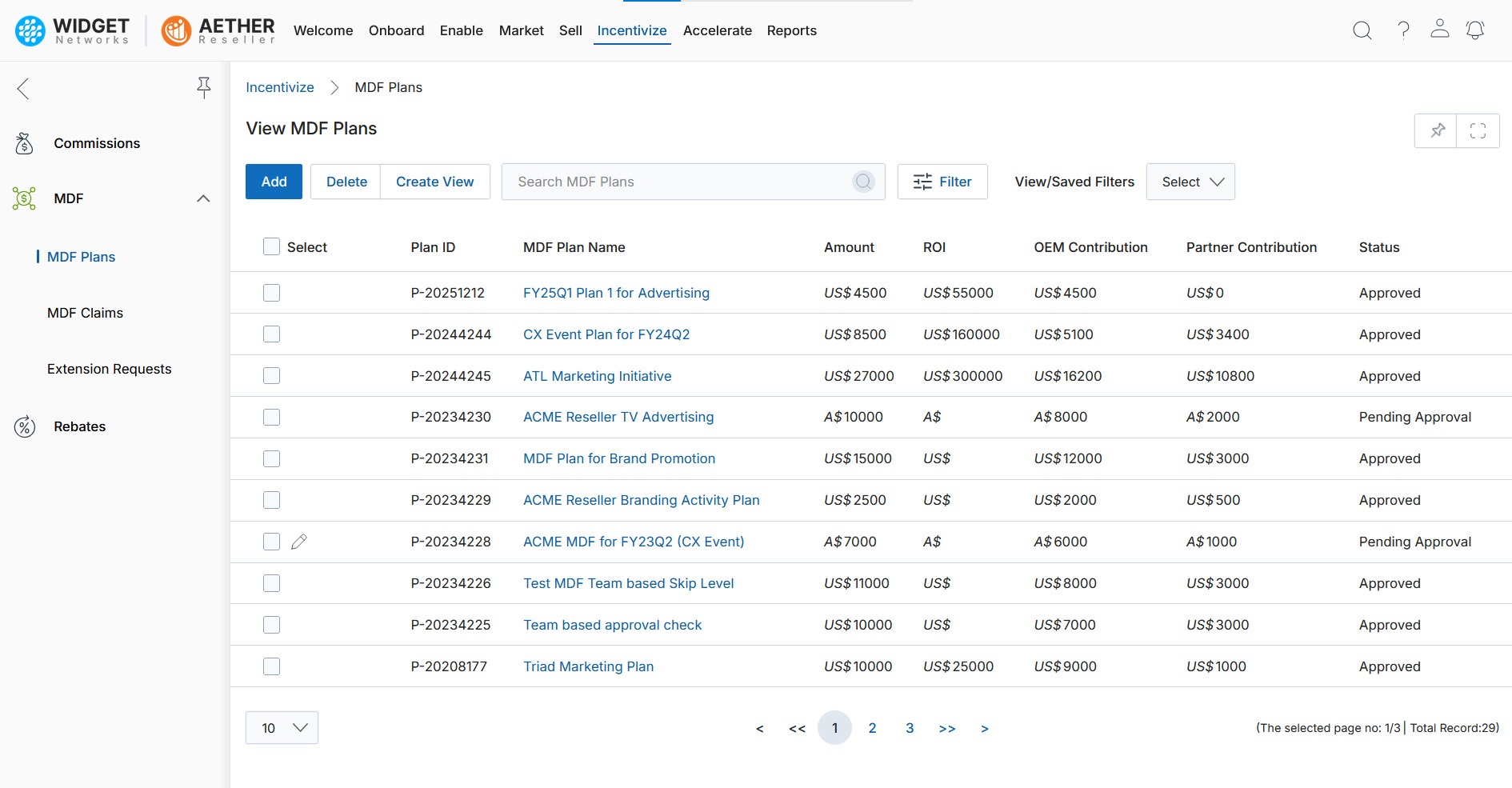This screenshot has height=788, width=1512.
Task: Click the fullscreen expand icon
Action: [x=1478, y=130]
